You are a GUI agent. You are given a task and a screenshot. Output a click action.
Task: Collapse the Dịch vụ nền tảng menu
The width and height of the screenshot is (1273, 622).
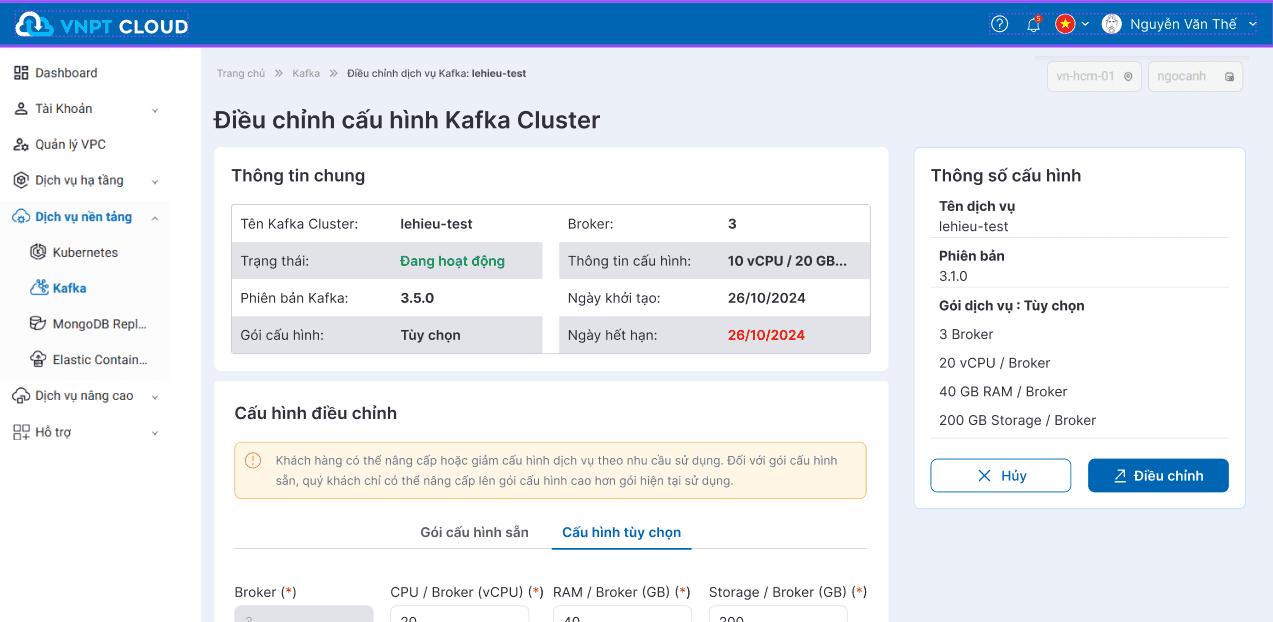click(x=85, y=217)
